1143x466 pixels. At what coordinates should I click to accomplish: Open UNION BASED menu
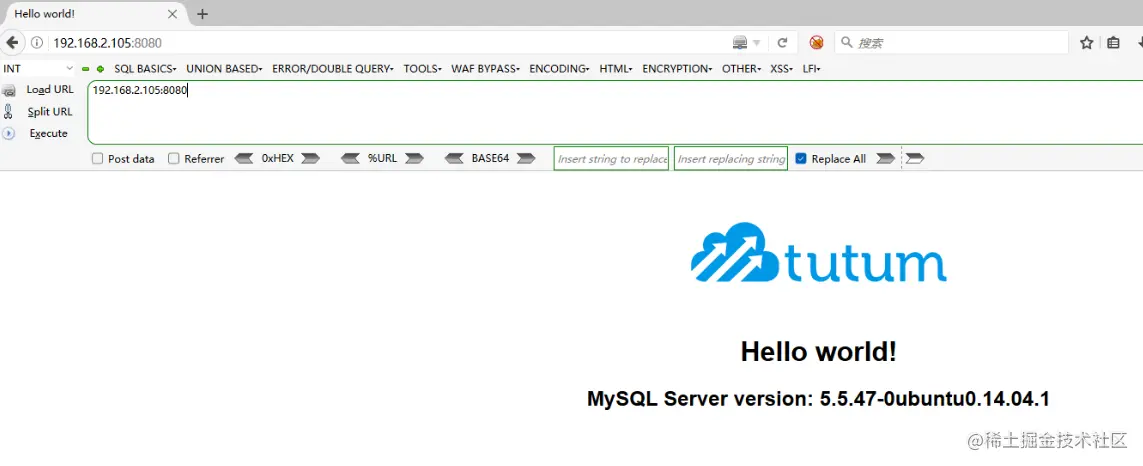click(225, 69)
